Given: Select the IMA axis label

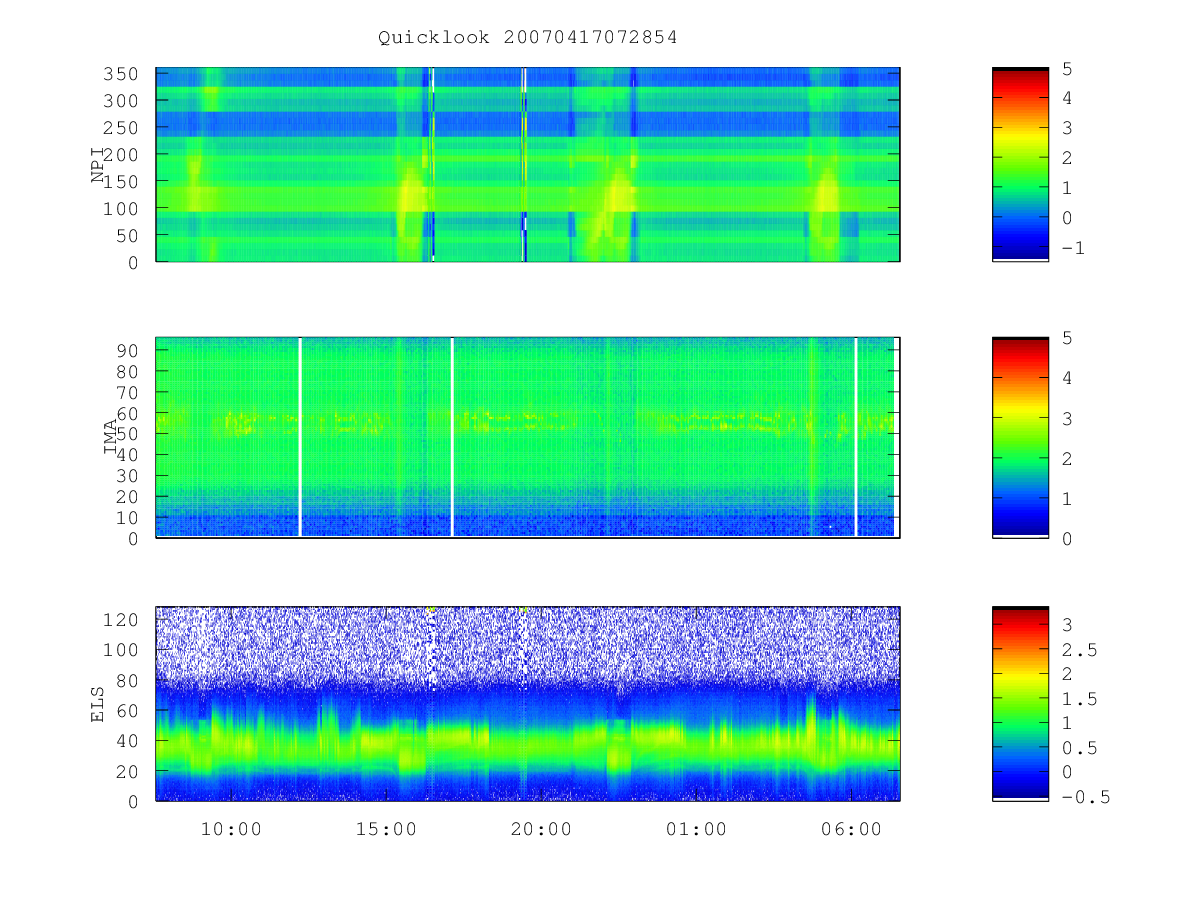Looking at the screenshot, I should tap(110, 438).
